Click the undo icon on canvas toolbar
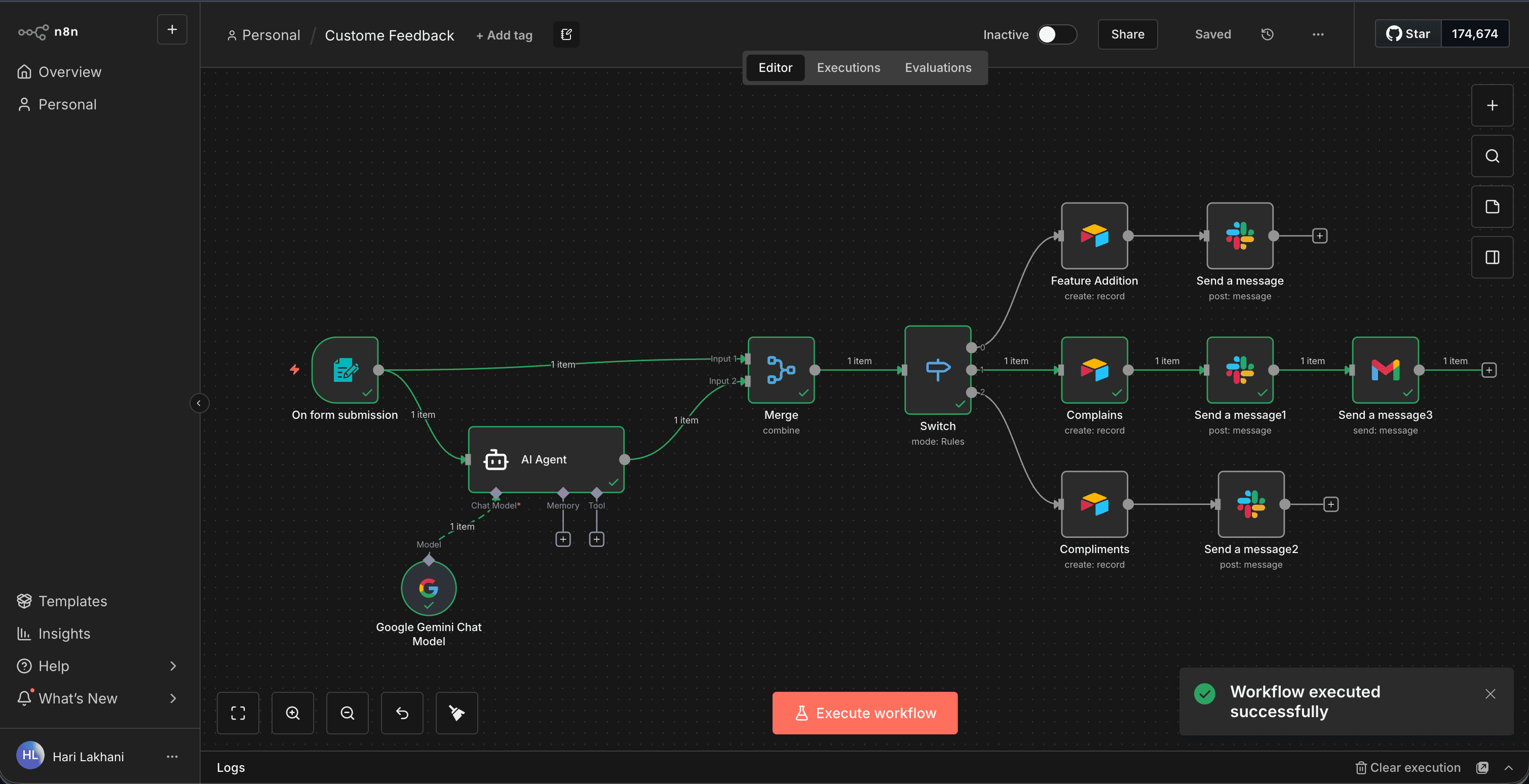The image size is (1529, 784). coord(402,713)
